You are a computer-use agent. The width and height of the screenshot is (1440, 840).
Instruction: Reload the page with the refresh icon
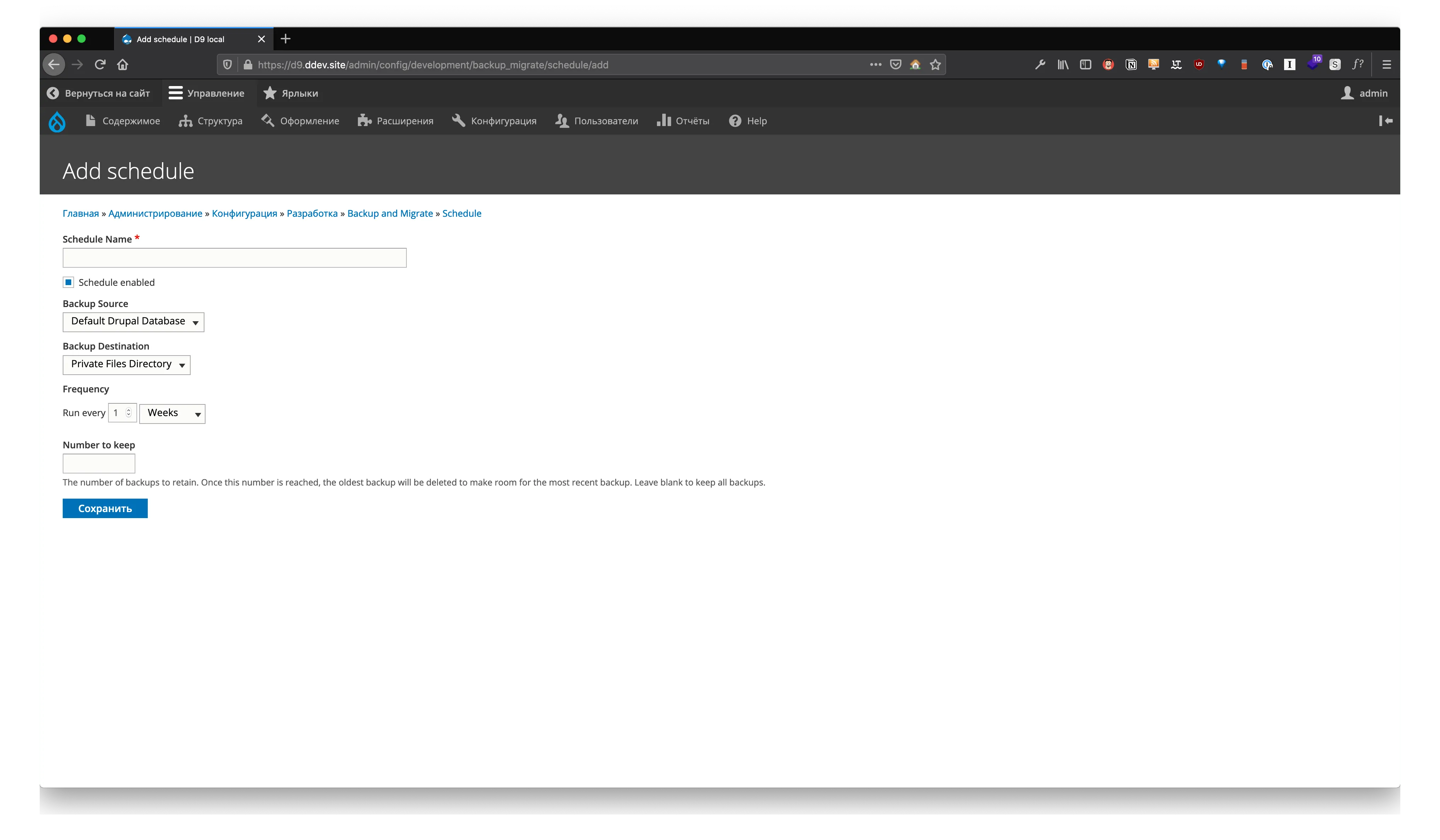[100, 64]
